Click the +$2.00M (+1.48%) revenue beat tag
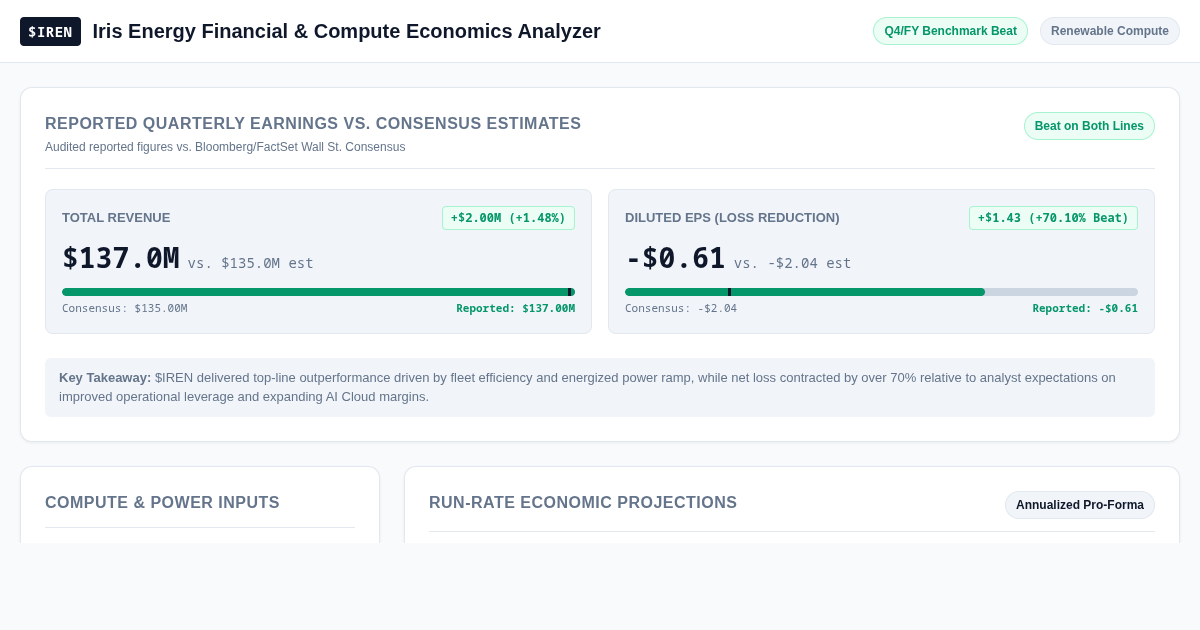 point(508,218)
